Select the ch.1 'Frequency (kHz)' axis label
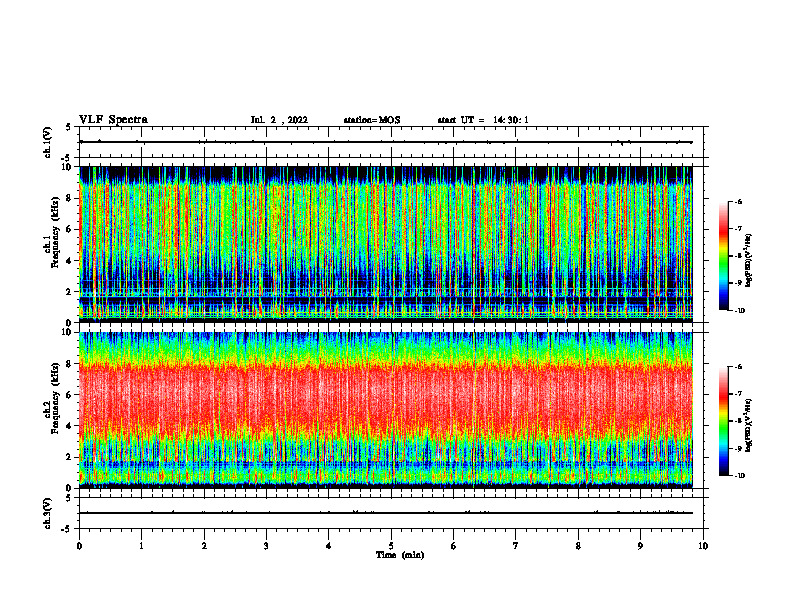 56,232
